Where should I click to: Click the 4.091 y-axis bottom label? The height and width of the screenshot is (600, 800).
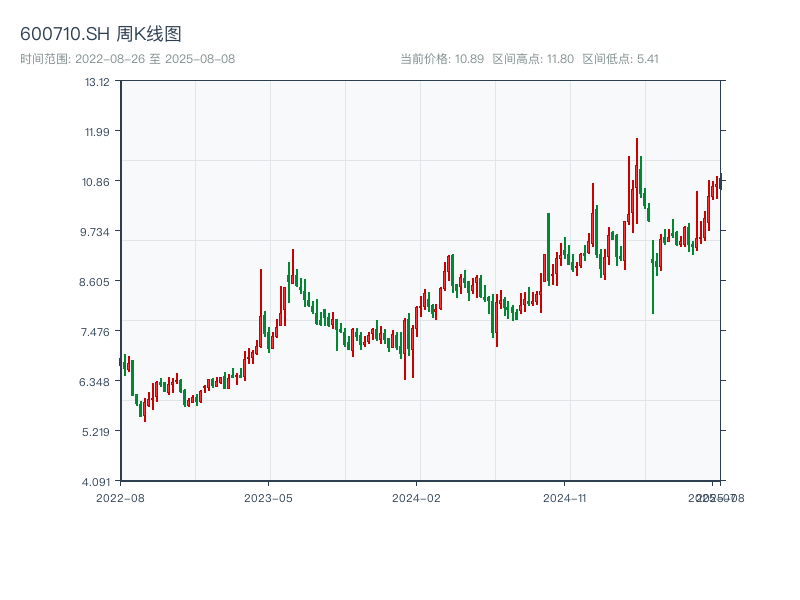[x=97, y=482]
